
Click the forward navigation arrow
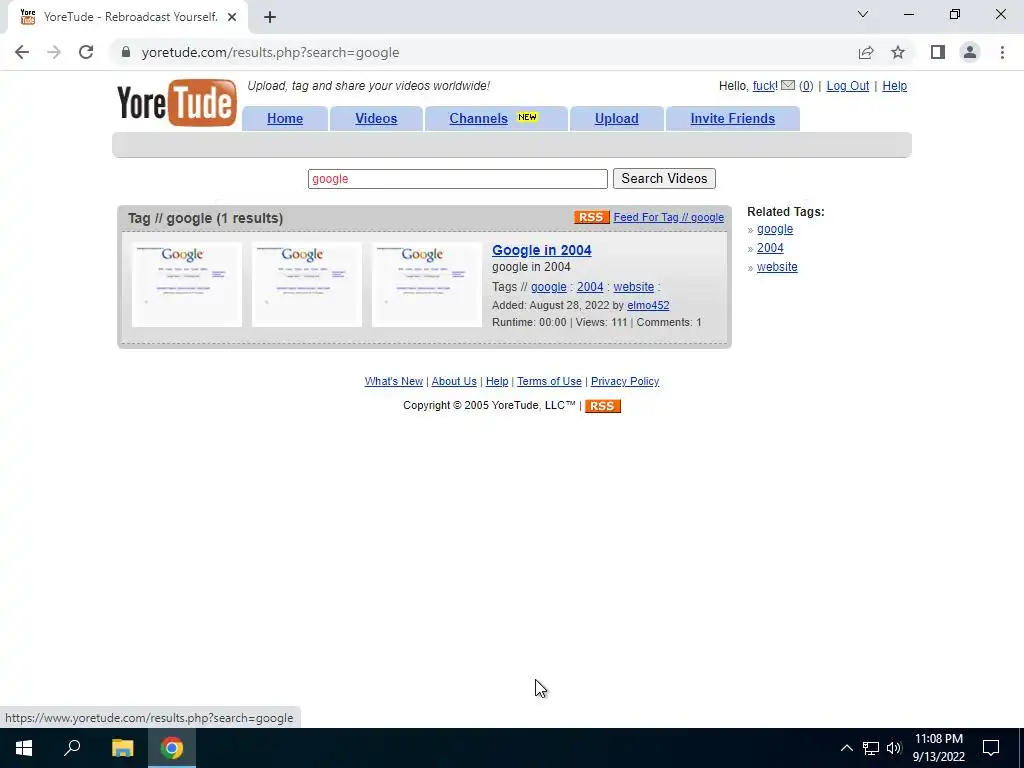[x=54, y=52]
